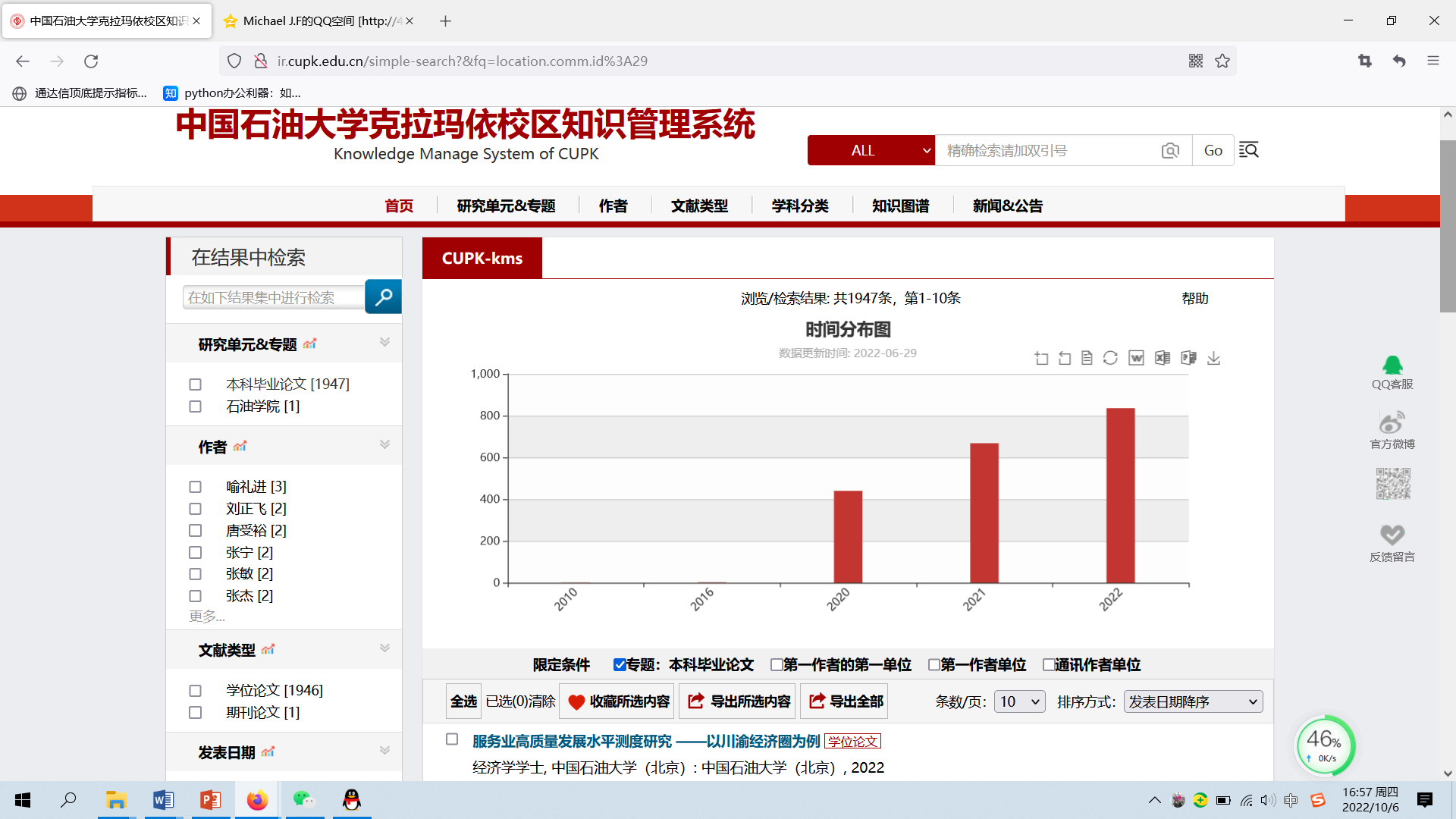Open the data view document icon
The width and height of the screenshot is (1456, 819).
click(1087, 358)
